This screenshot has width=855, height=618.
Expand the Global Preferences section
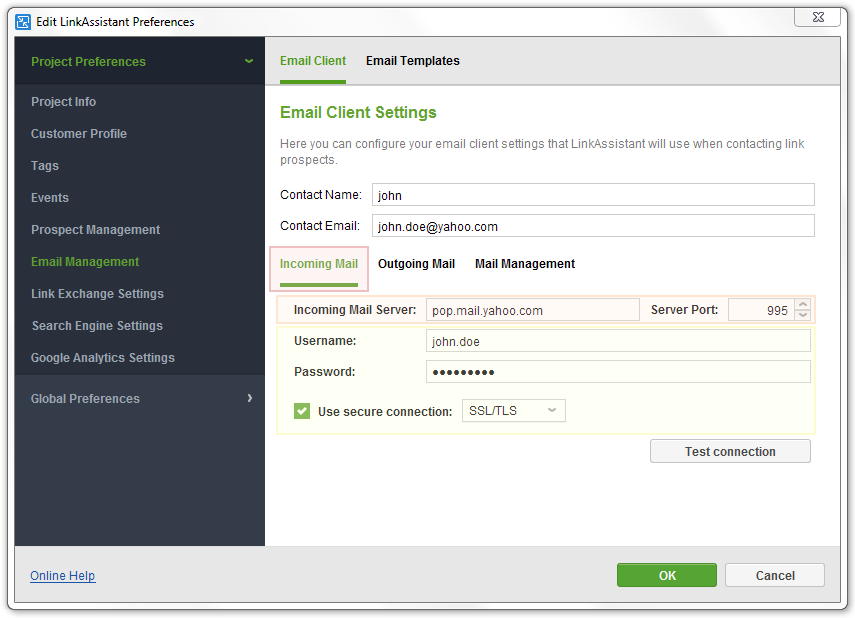tap(250, 398)
